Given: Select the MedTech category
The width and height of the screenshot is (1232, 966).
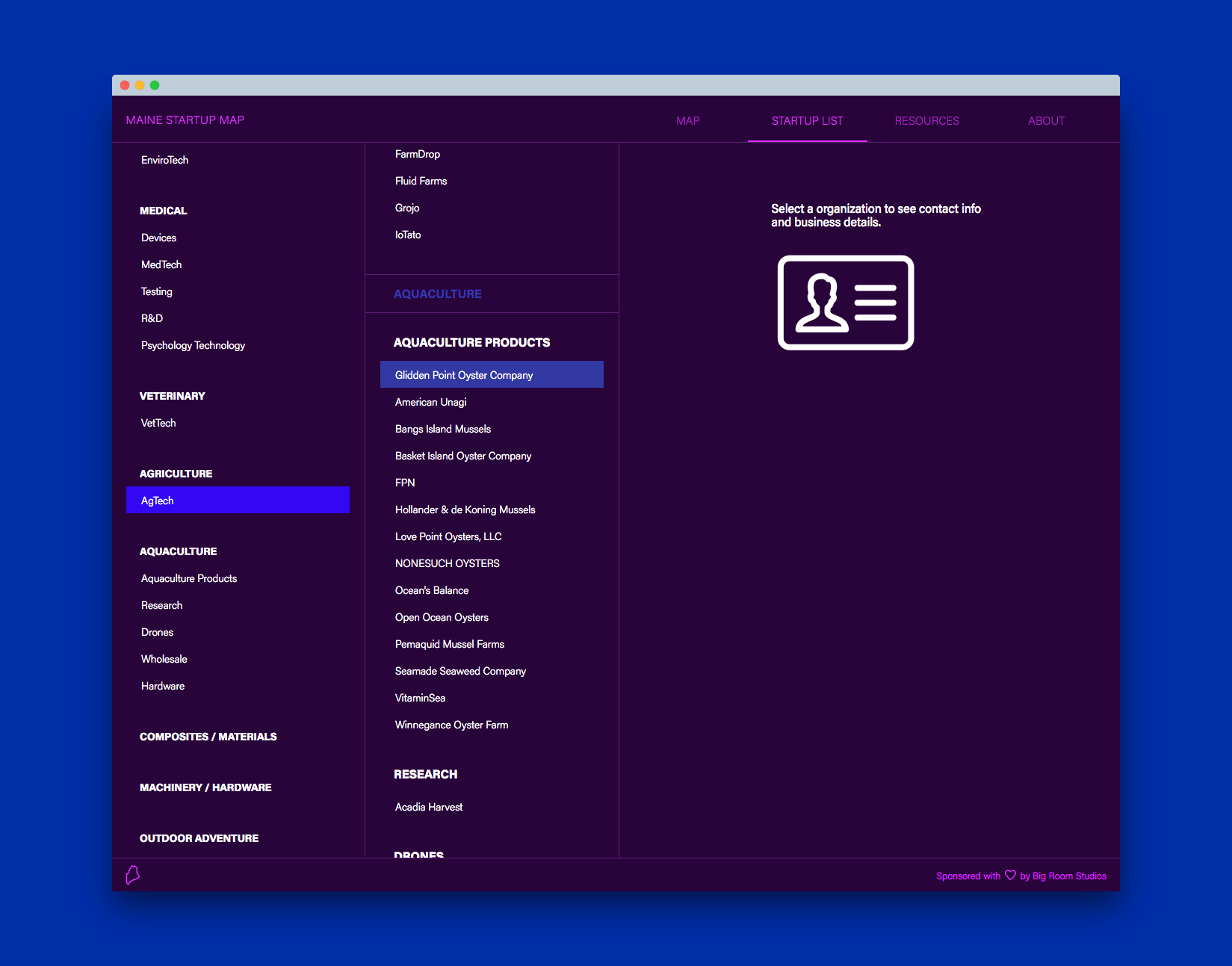Looking at the screenshot, I should tap(161, 264).
